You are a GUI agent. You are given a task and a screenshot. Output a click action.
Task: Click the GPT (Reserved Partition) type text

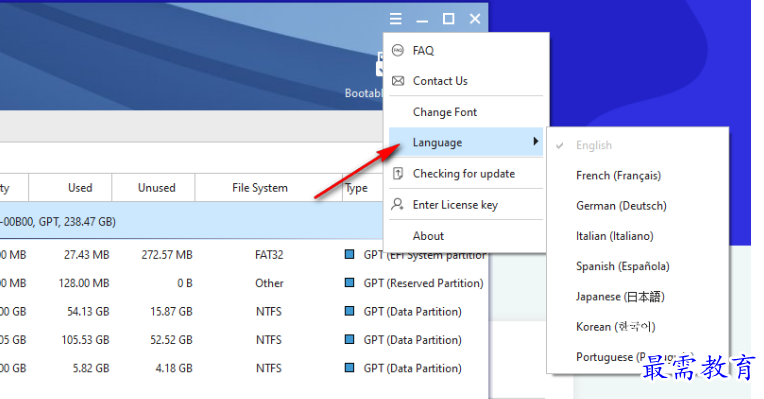[x=423, y=283]
